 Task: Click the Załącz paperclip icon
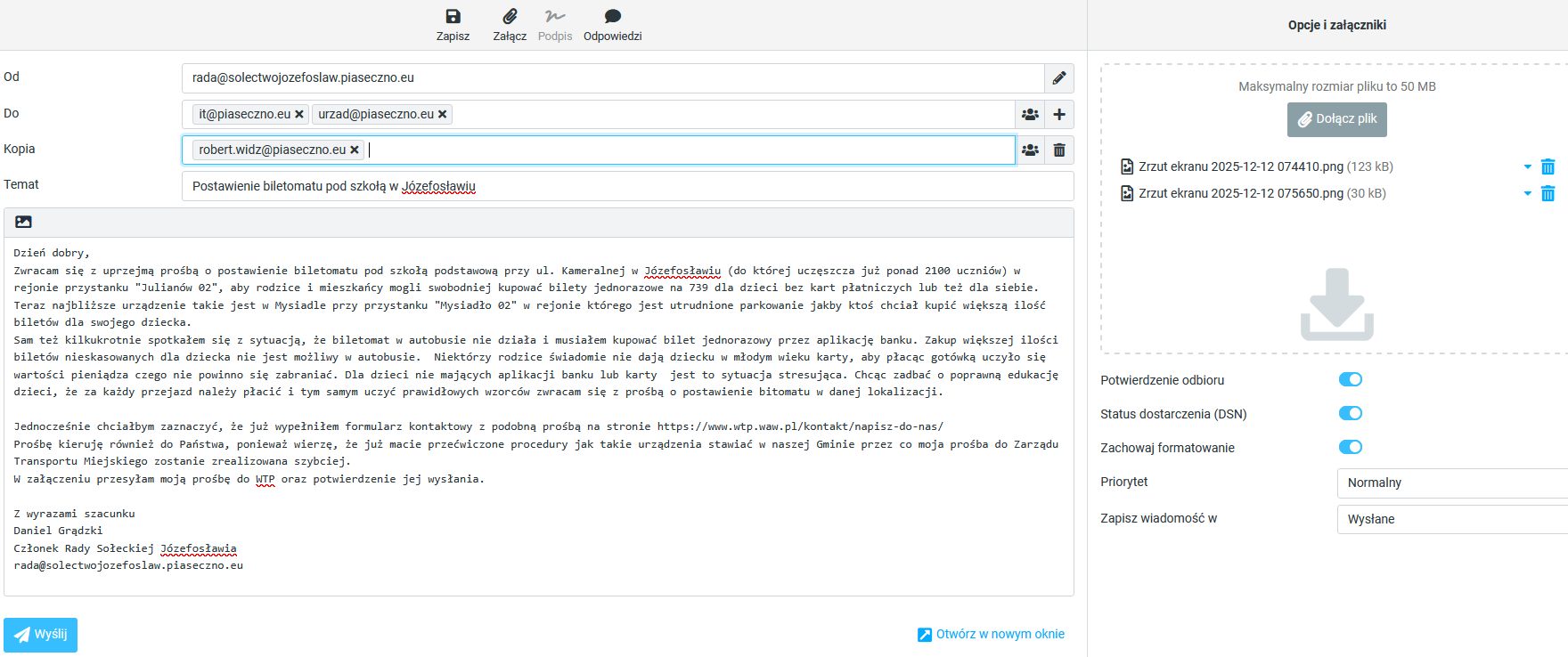point(510,17)
